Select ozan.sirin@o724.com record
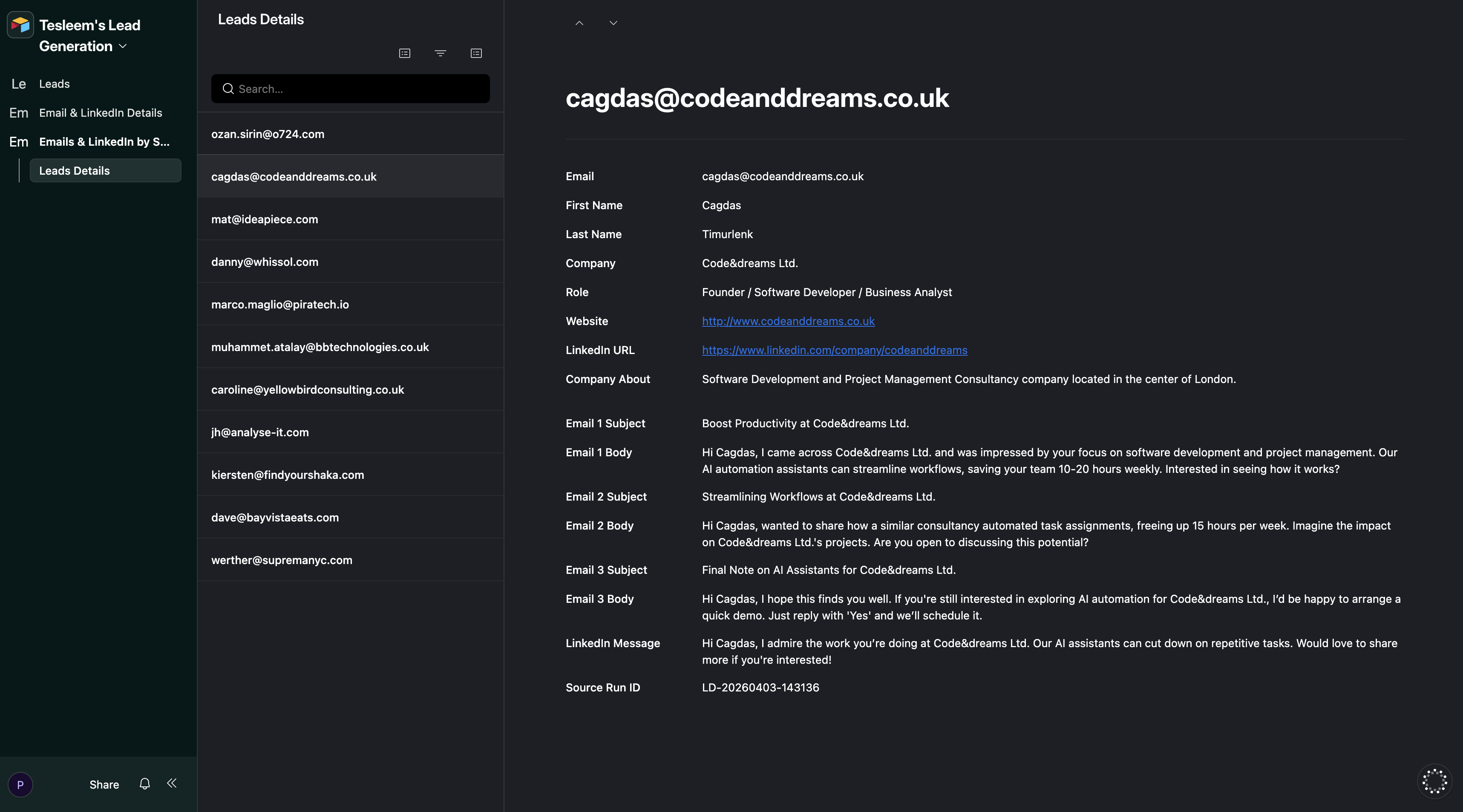Viewport: 1463px width, 812px height. [351, 134]
